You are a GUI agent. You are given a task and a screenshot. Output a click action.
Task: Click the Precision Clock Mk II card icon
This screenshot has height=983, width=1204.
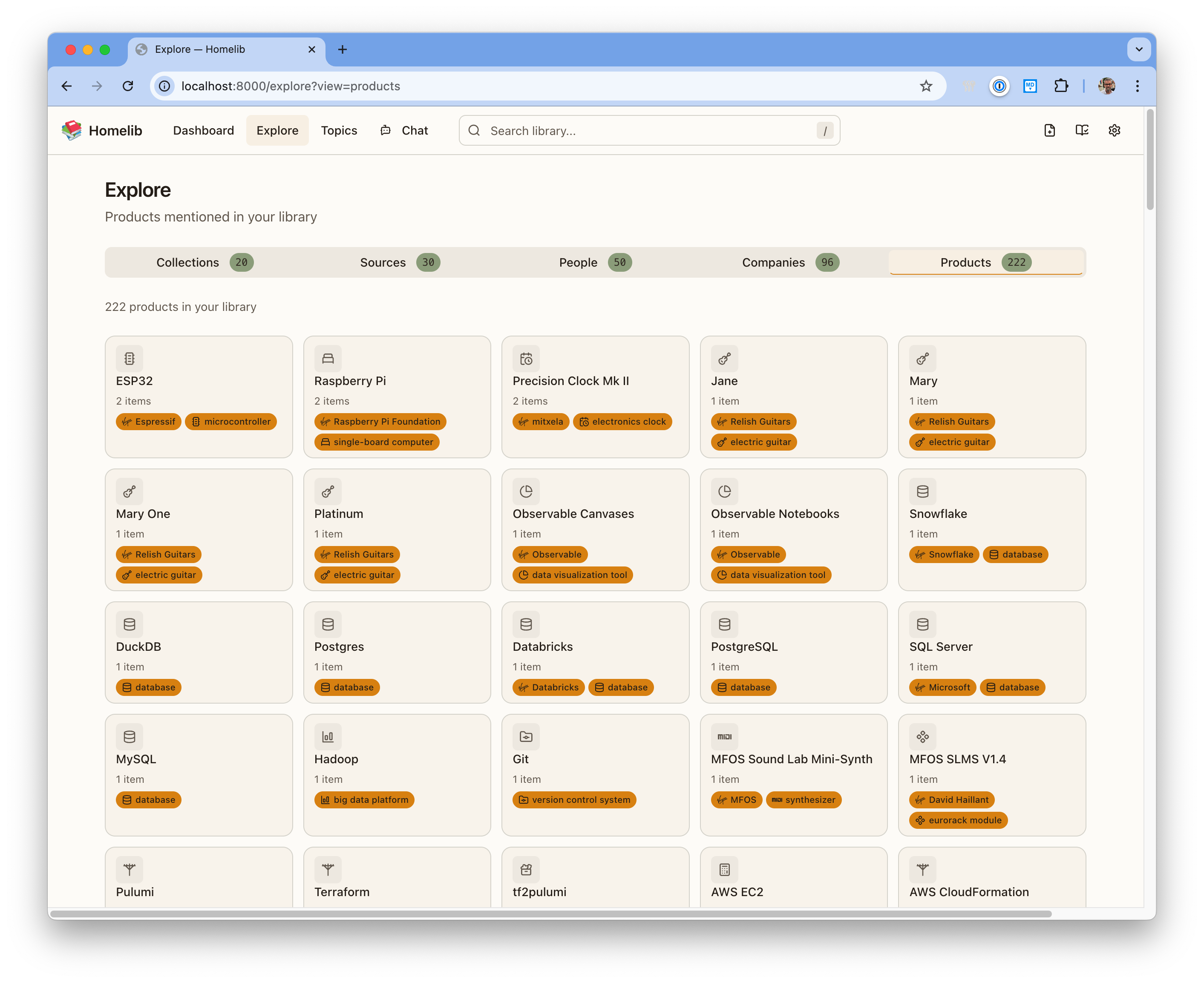point(526,359)
